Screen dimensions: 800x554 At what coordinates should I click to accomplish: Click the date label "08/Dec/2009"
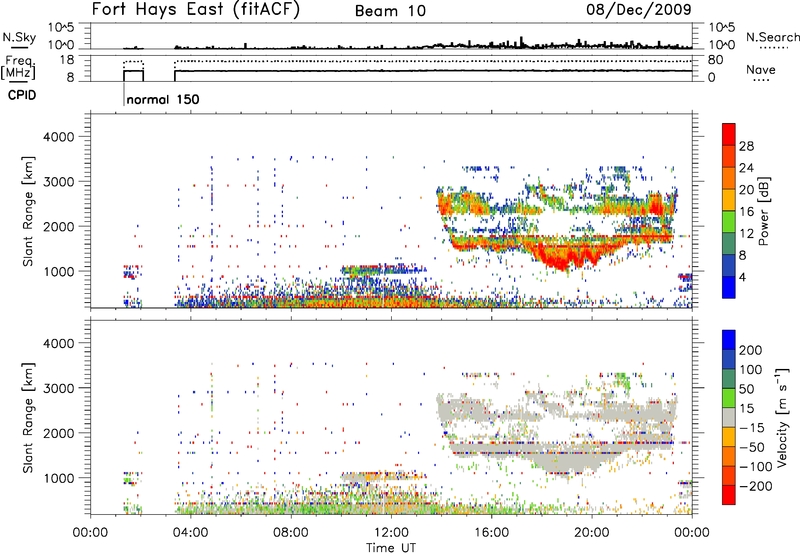(638, 9)
